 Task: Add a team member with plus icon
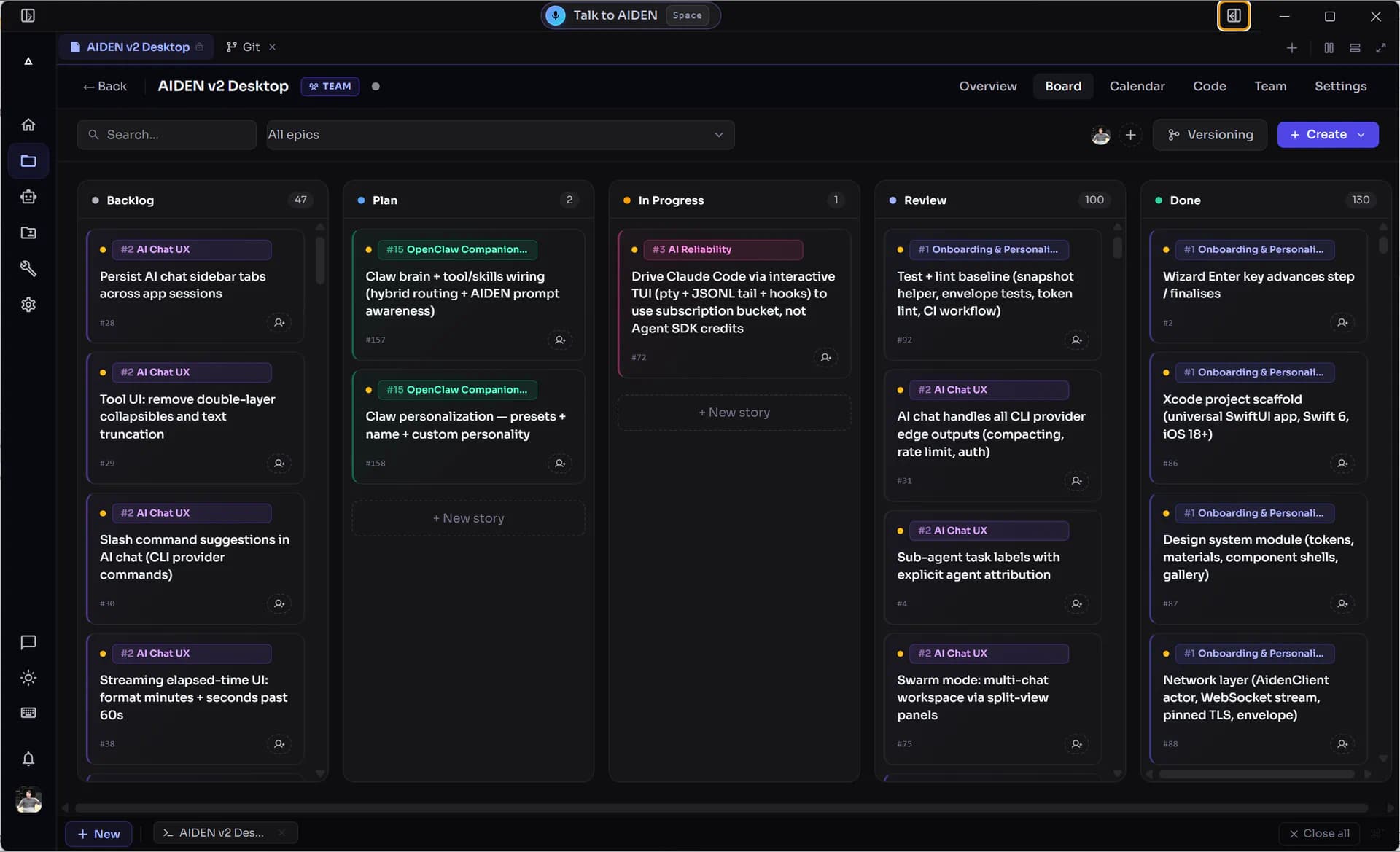point(1130,135)
